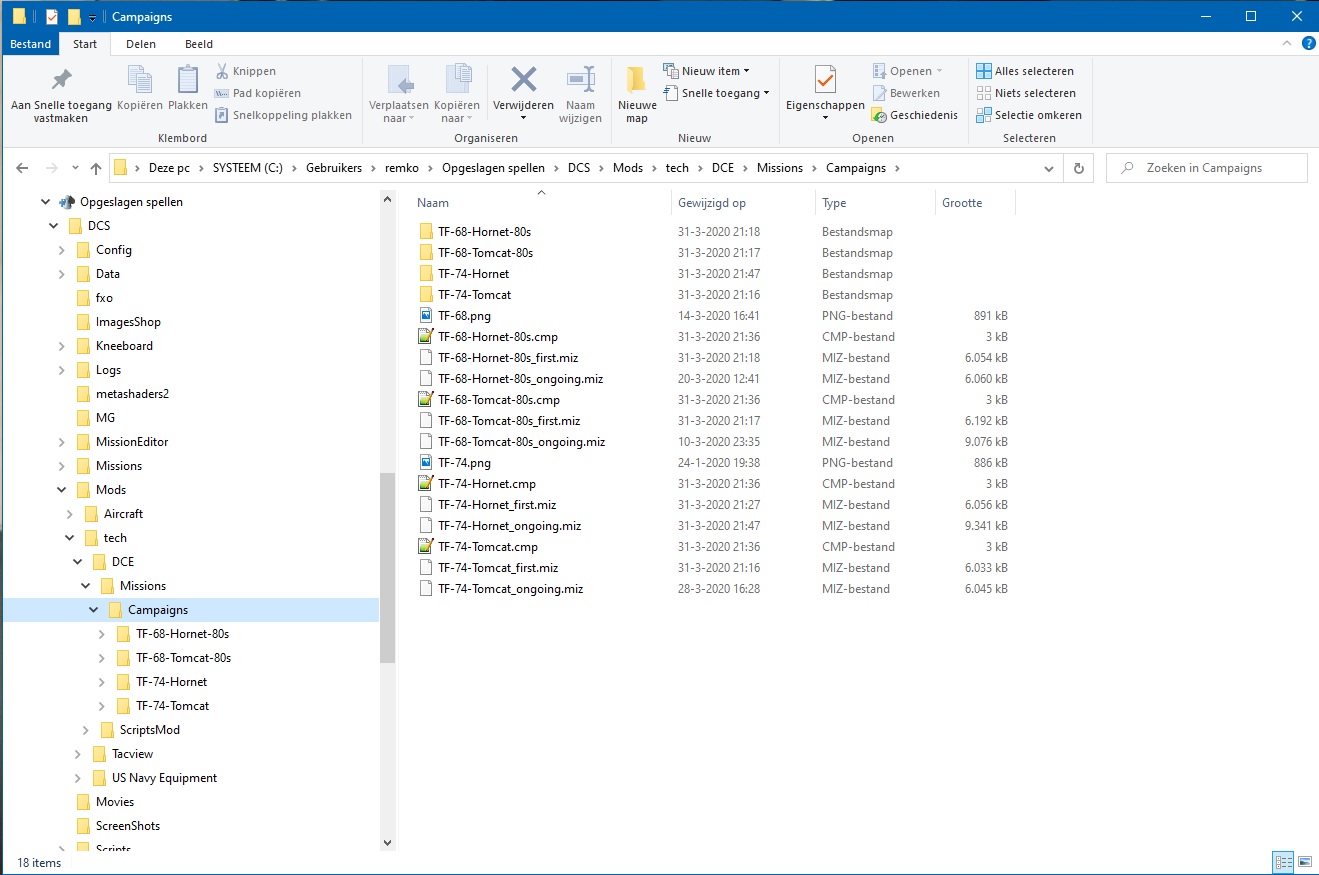Click DCS in the address breadcrumb

(x=579, y=168)
